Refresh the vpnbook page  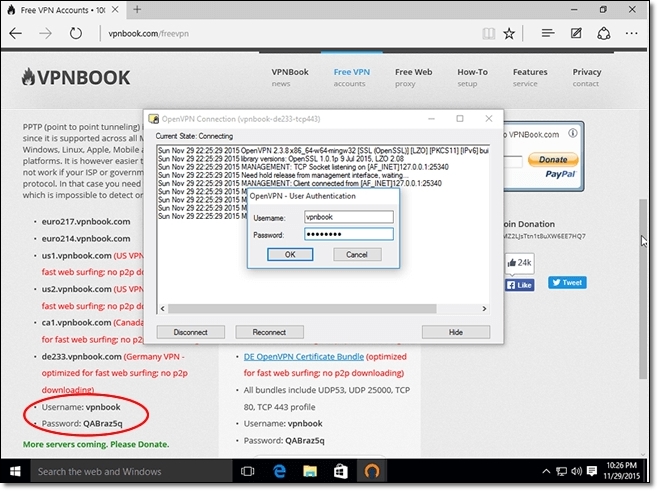click(x=76, y=33)
